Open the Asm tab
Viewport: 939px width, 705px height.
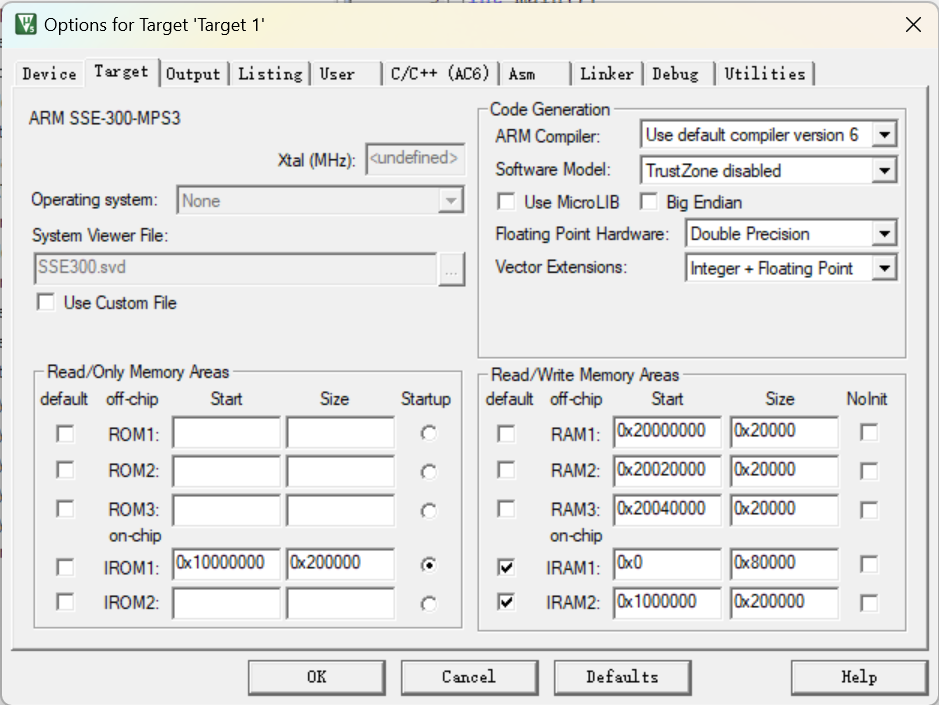pyautogui.click(x=535, y=74)
